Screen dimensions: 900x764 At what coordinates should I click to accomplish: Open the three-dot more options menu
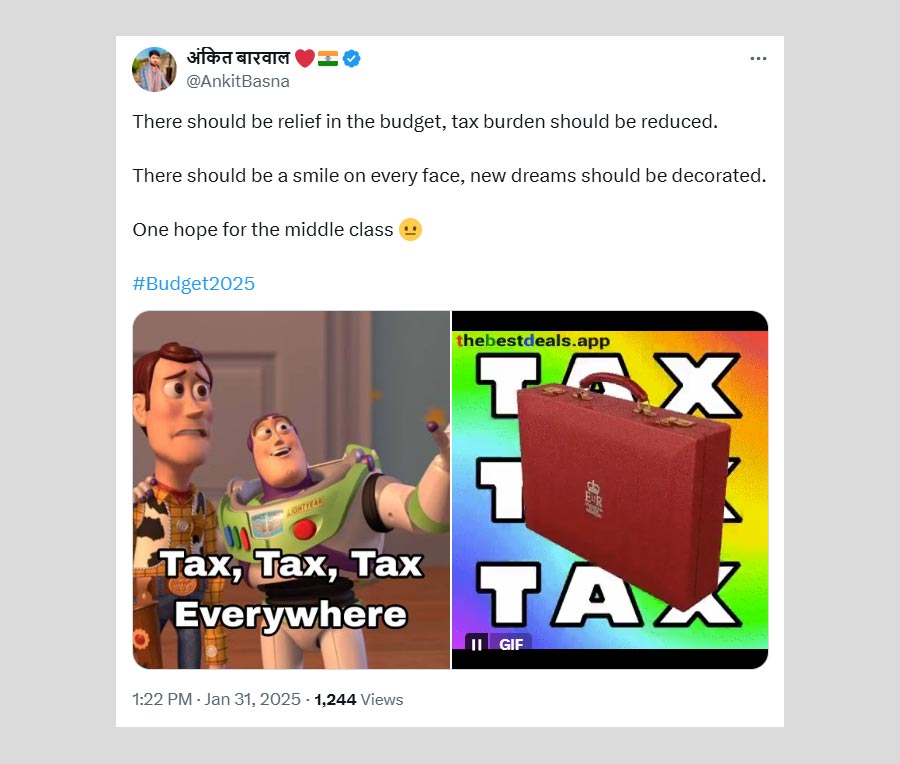pos(758,59)
